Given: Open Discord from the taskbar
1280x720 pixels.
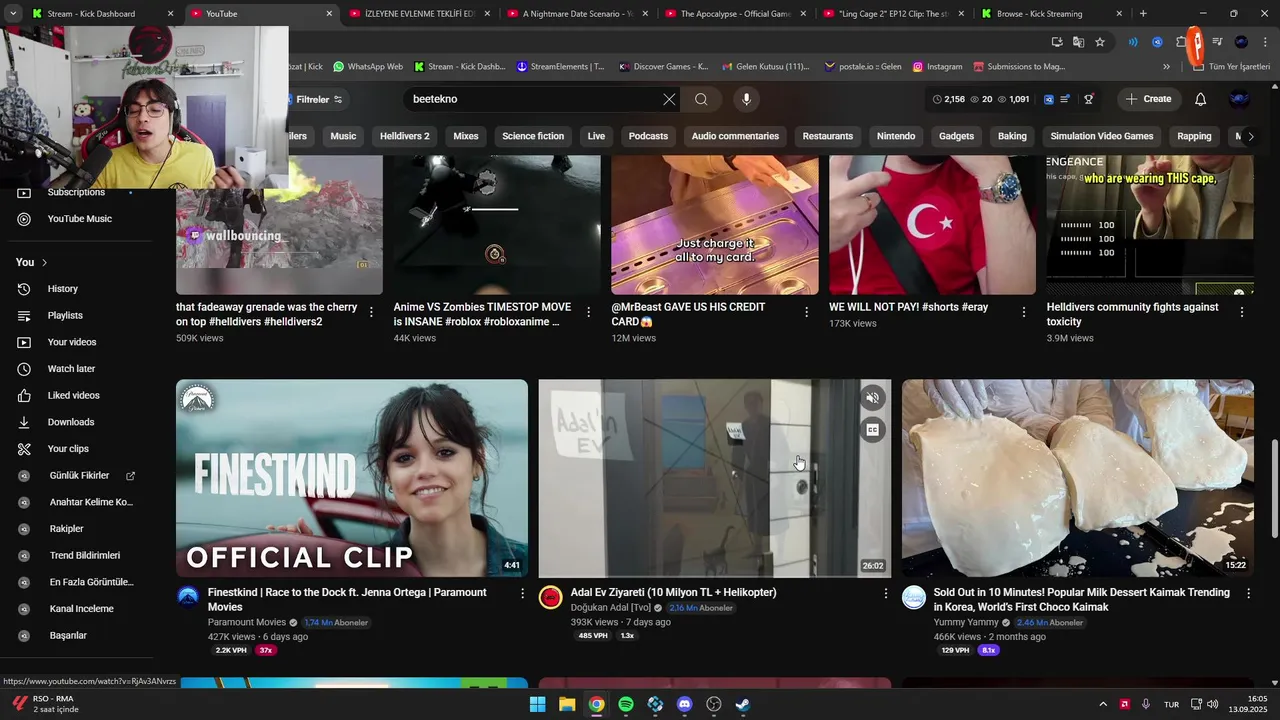Looking at the screenshot, I should [x=684, y=704].
